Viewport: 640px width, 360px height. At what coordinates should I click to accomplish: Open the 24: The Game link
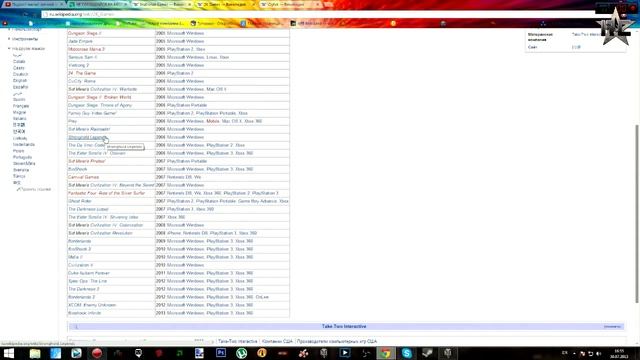(x=82, y=73)
